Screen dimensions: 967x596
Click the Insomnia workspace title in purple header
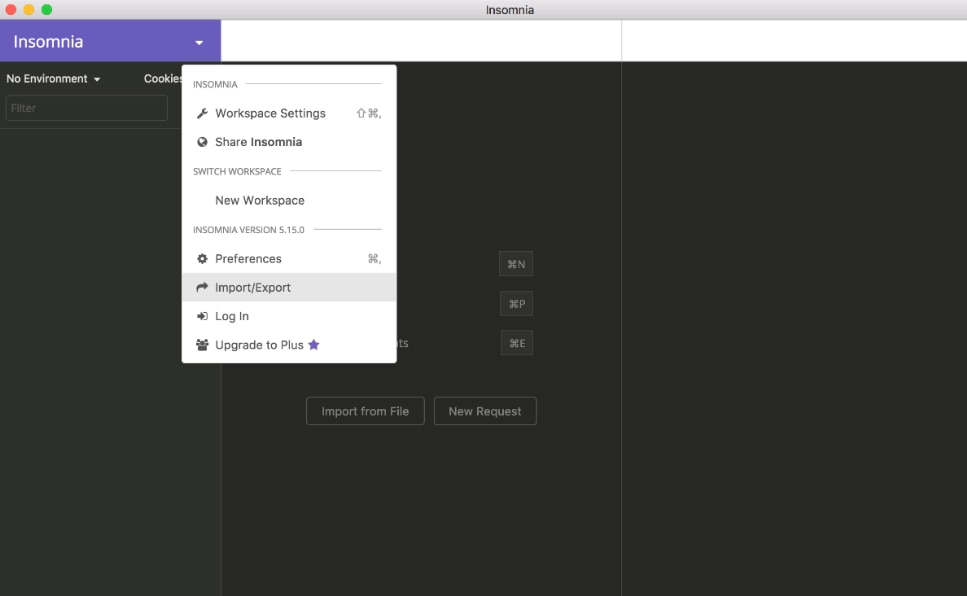[48, 42]
